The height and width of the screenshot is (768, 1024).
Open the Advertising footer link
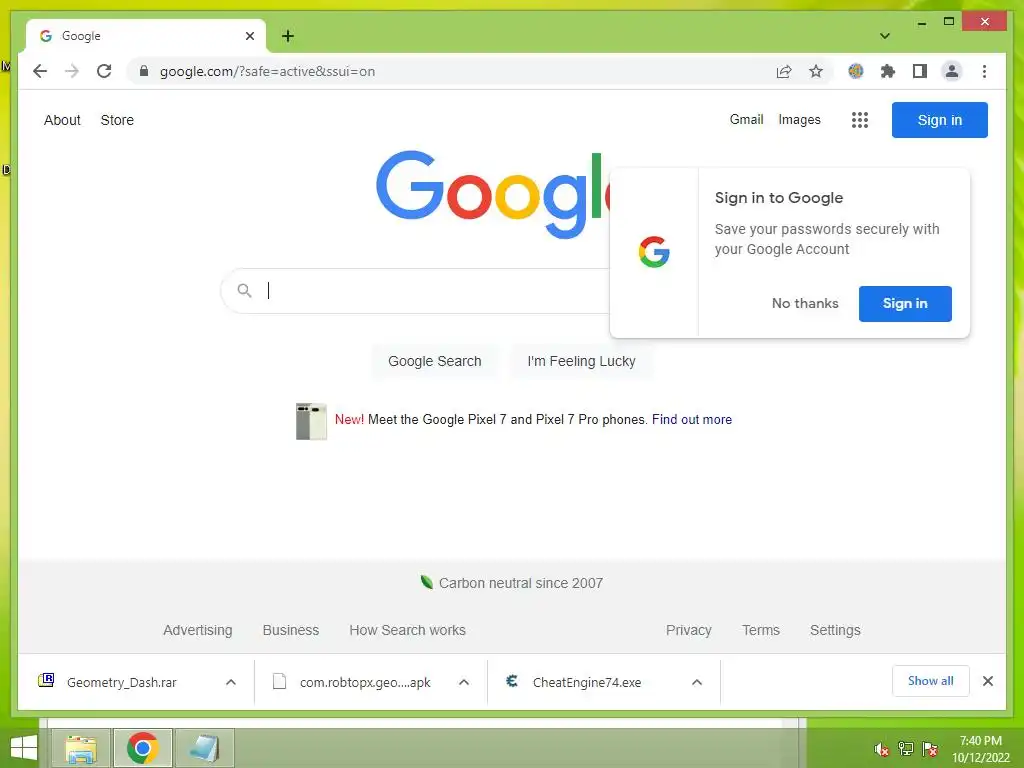pos(197,630)
